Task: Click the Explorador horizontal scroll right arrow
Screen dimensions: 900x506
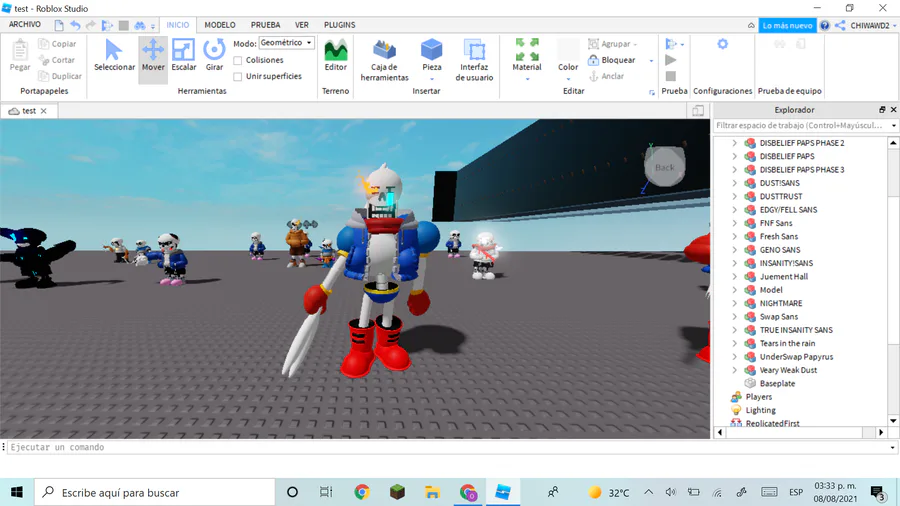Action: [881, 433]
